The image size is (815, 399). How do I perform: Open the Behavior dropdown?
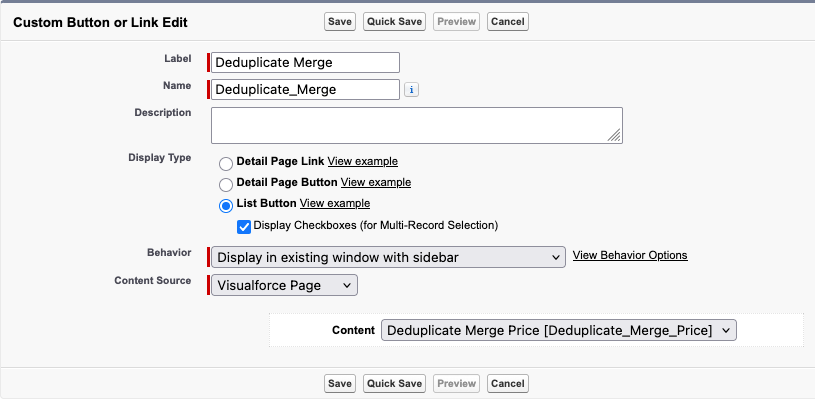click(x=388, y=257)
